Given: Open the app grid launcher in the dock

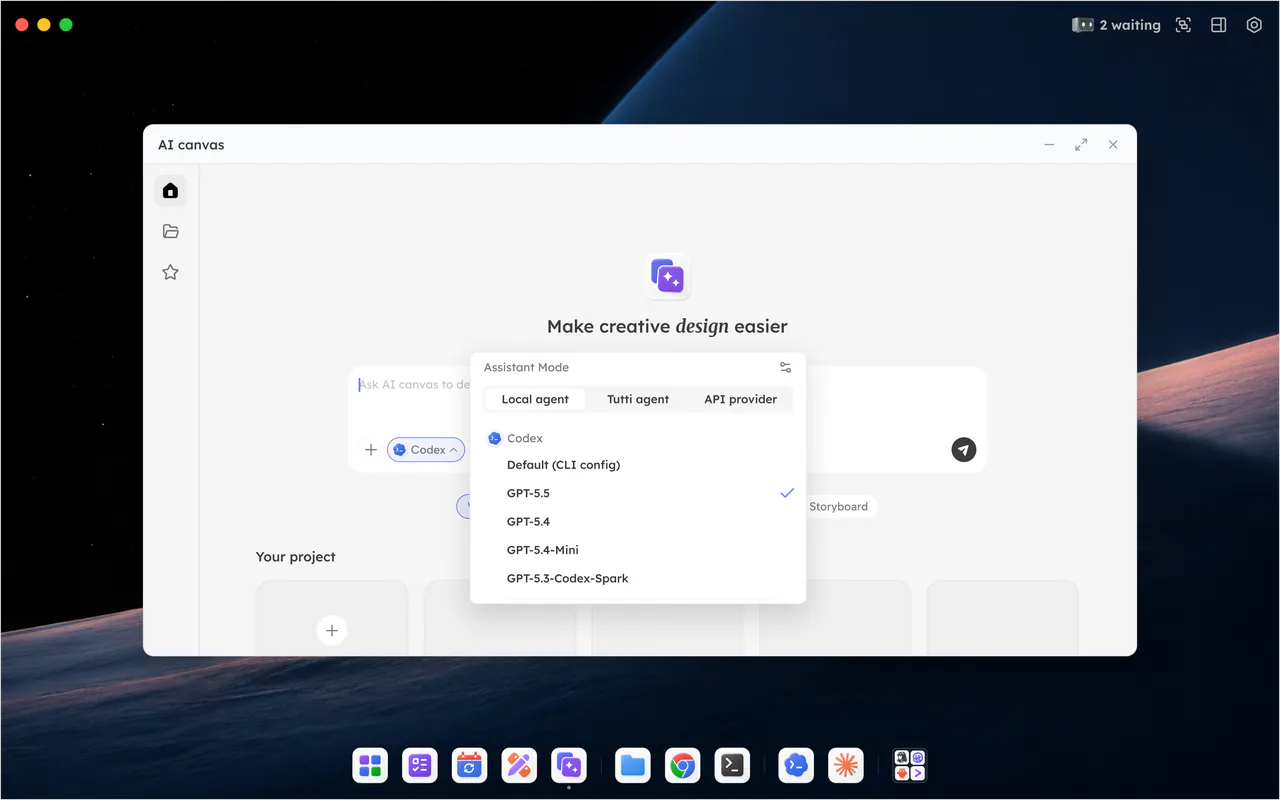Looking at the screenshot, I should [x=370, y=766].
